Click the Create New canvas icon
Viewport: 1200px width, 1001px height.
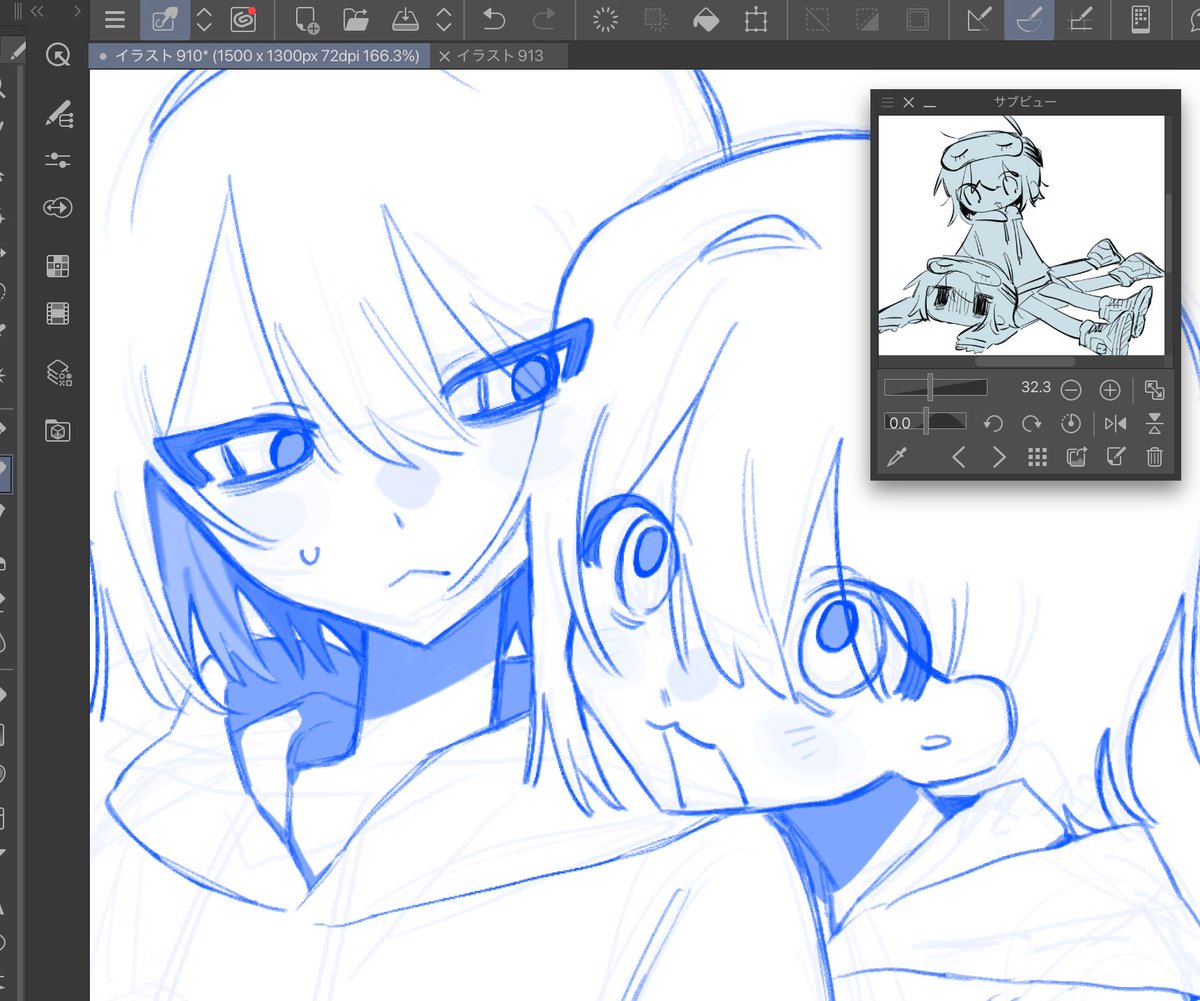307,20
